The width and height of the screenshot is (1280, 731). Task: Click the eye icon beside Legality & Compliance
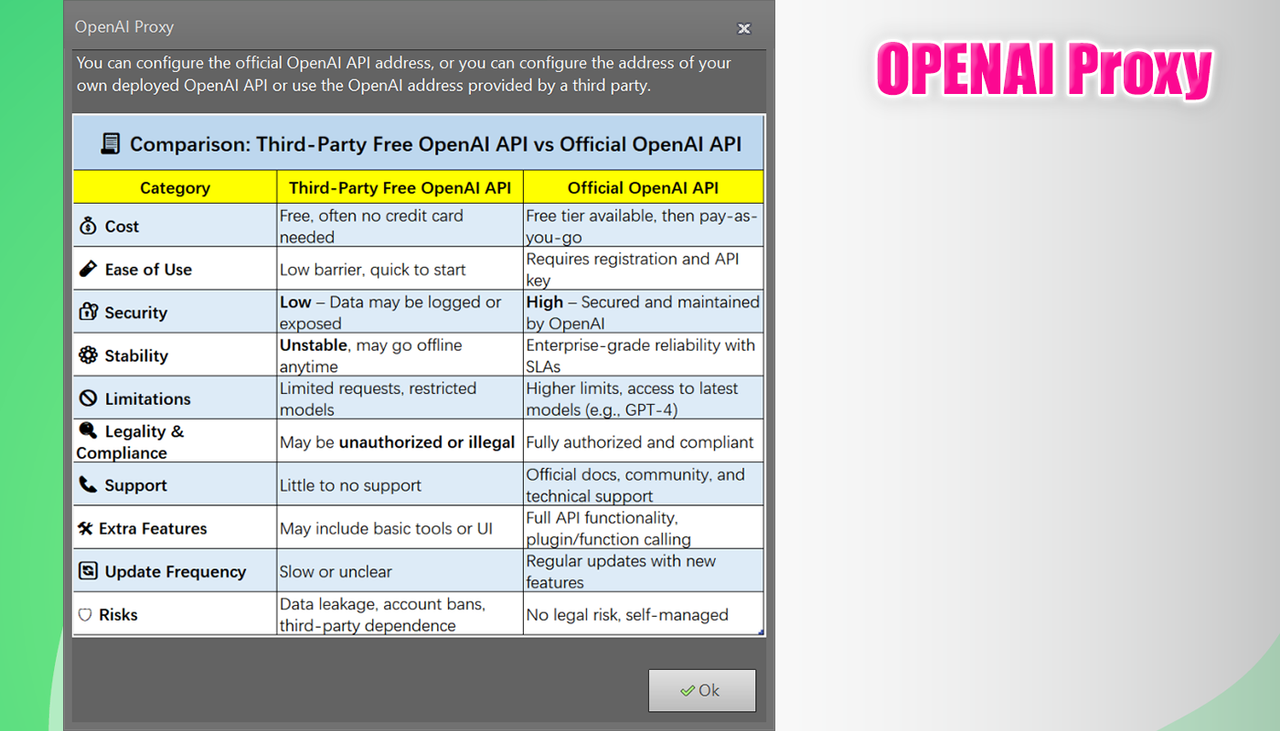86,431
